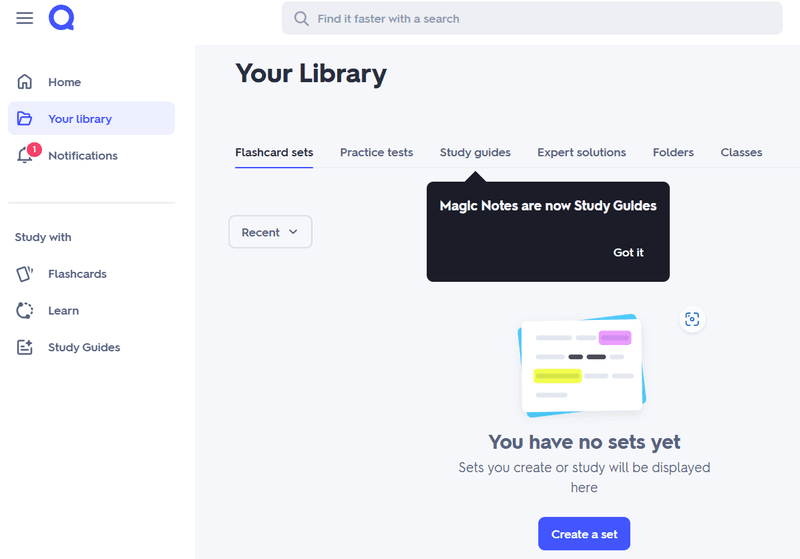800x559 pixels.
Task: Select the Expert solutions tab
Action: click(x=581, y=153)
